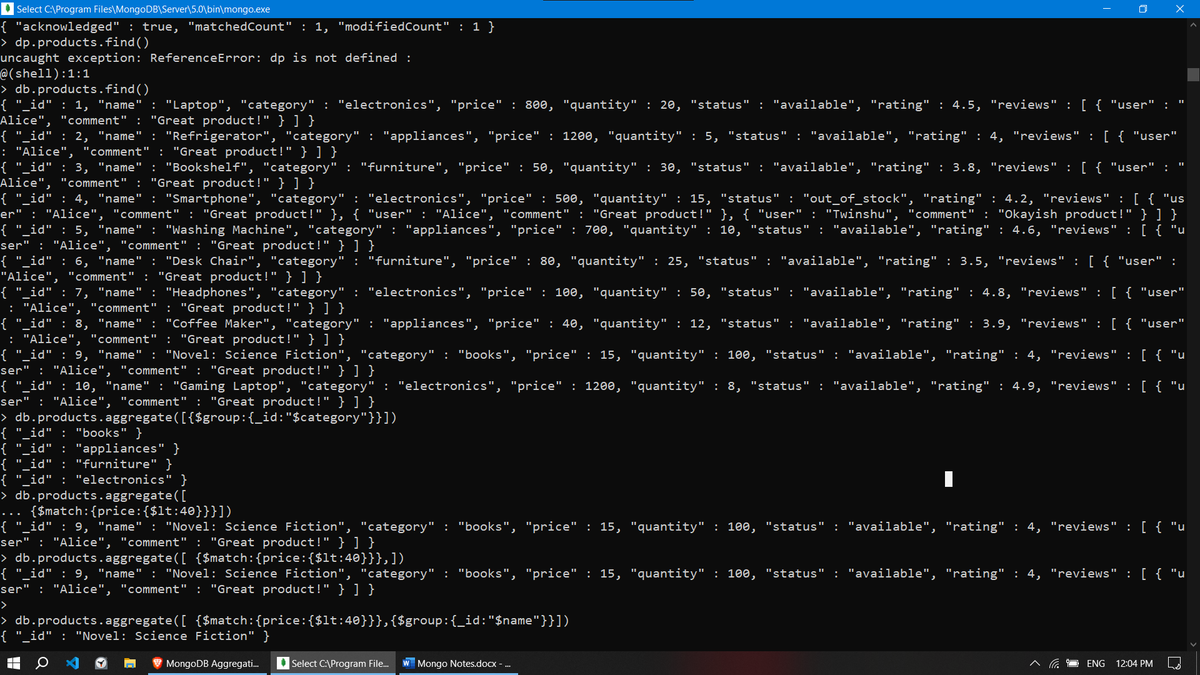
Task: Click the white text cursor block
Action: (x=948, y=480)
